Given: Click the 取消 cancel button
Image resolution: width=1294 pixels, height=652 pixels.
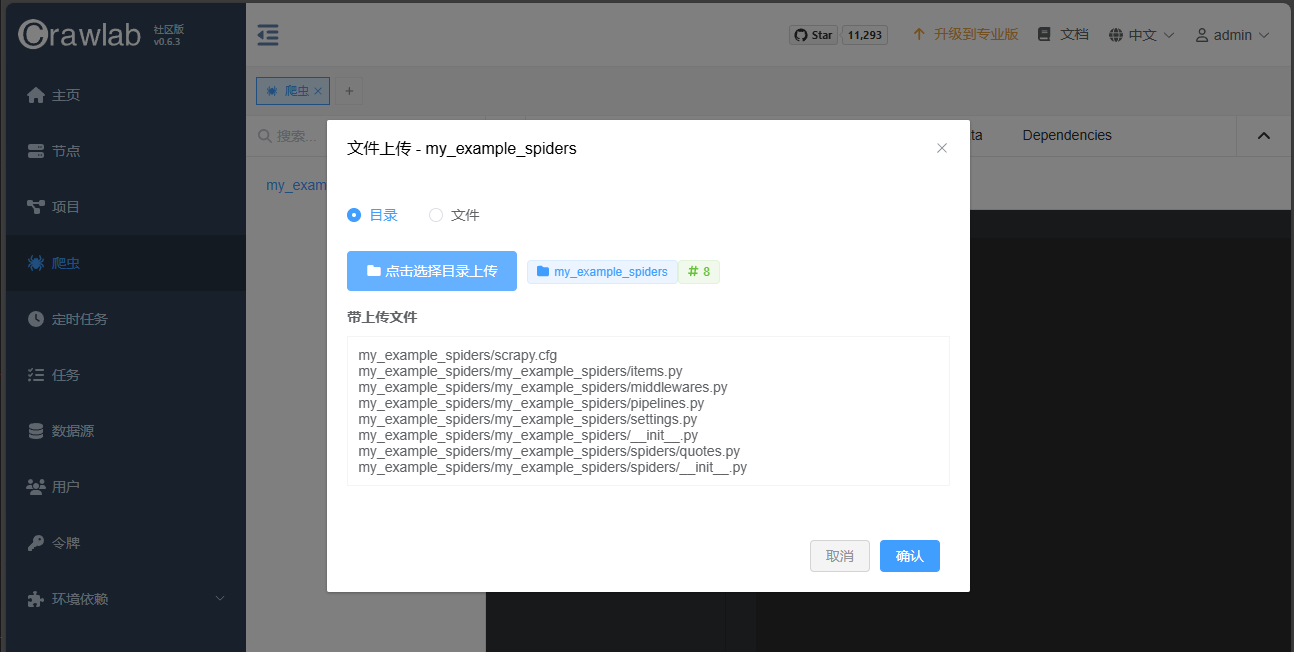Looking at the screenshot, I should (840, 556).
